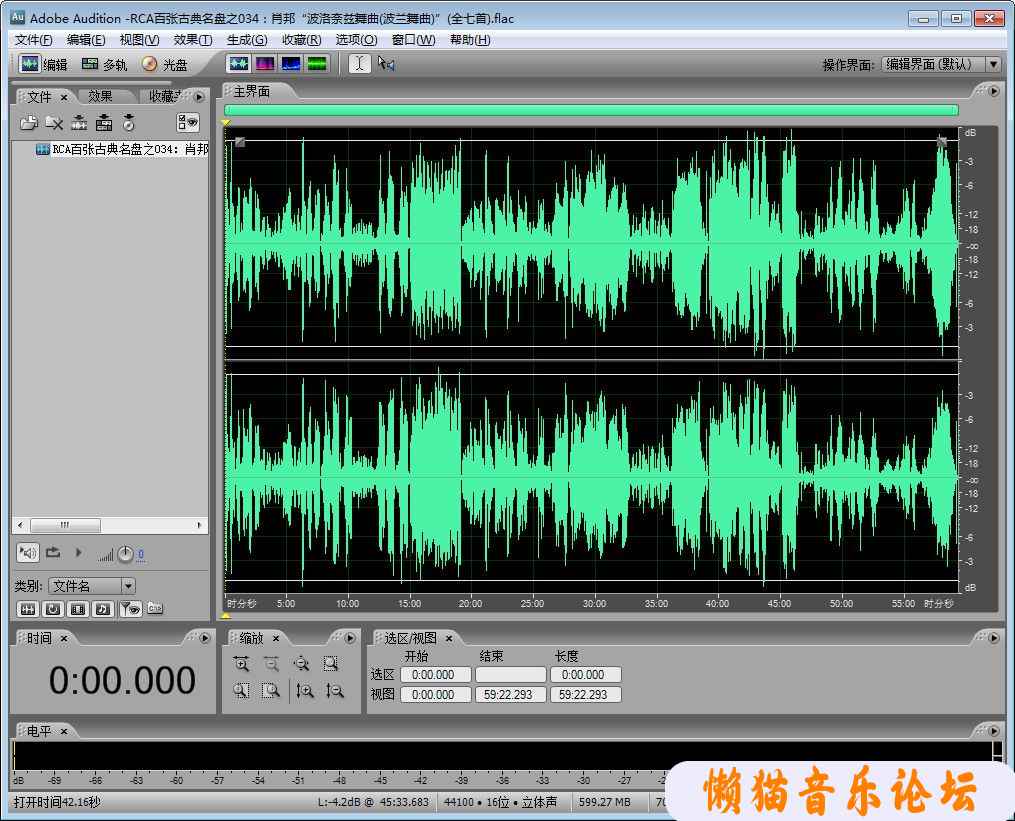Toggle the file list show options eye button

(188, 122)
